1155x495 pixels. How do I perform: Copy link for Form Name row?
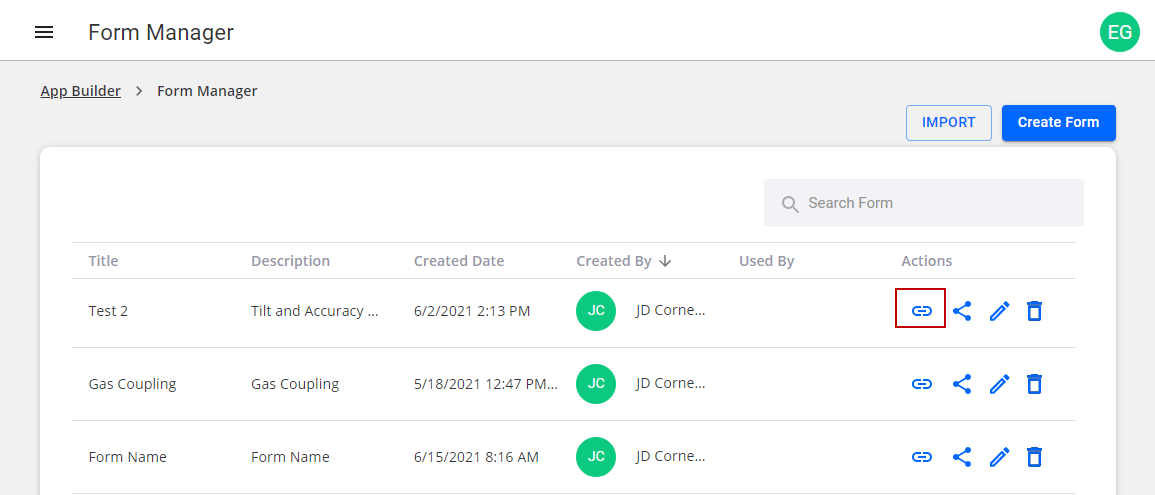coord(921,457)
